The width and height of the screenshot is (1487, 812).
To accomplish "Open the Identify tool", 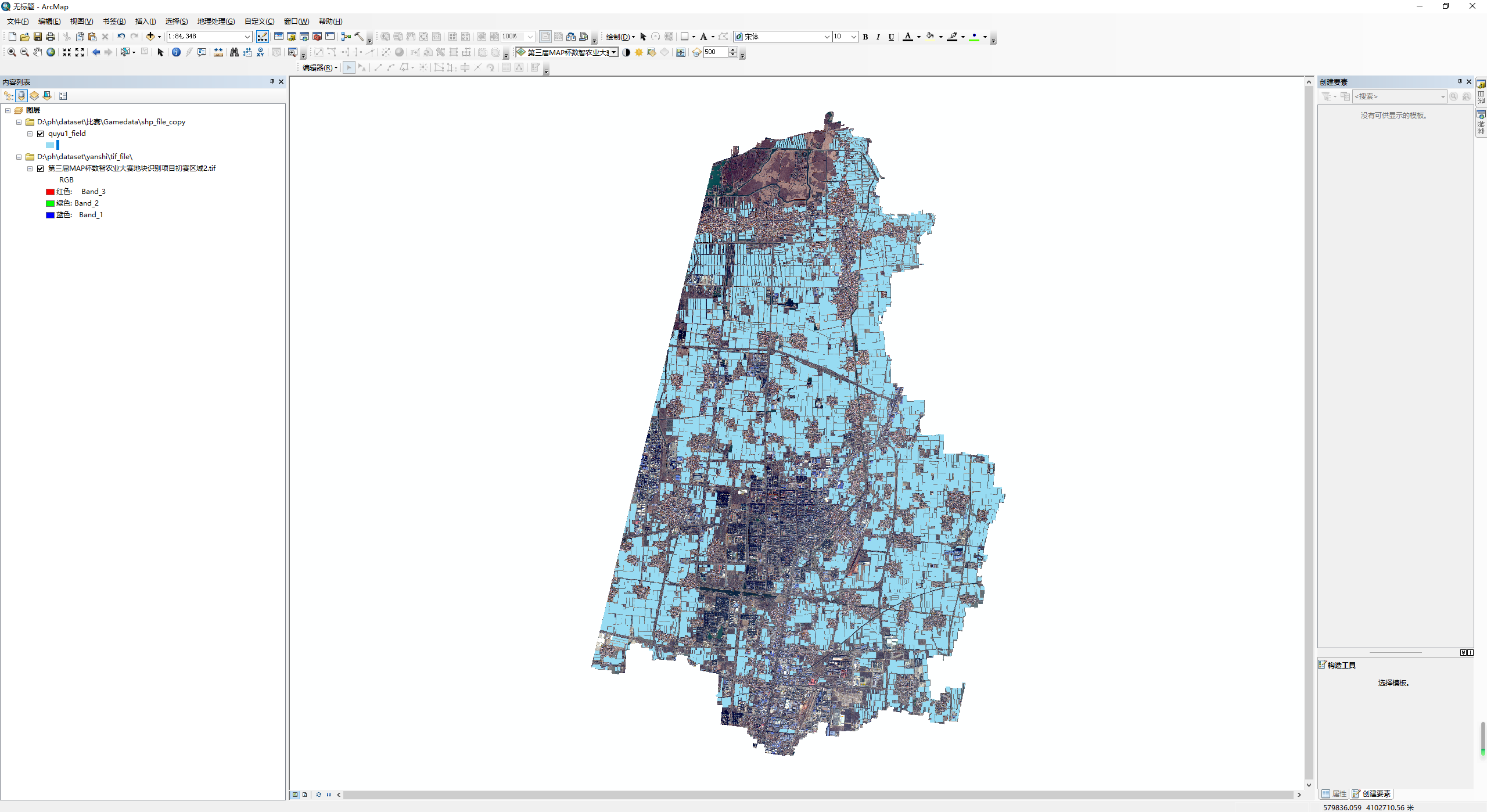I will pos(176,52).
